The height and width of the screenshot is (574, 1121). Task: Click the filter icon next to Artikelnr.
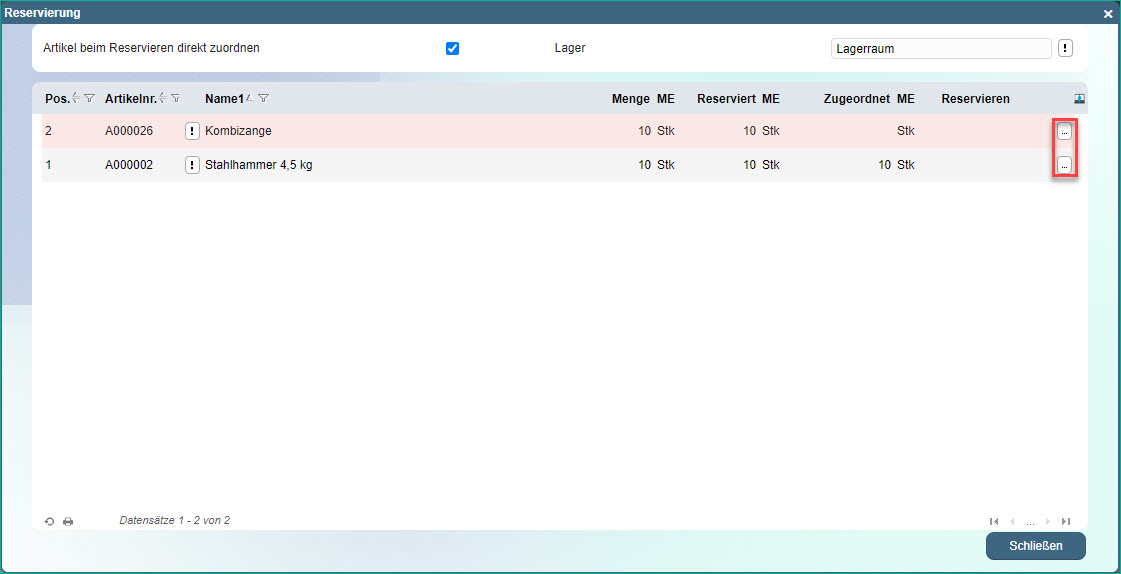click(x=176, y=98)
